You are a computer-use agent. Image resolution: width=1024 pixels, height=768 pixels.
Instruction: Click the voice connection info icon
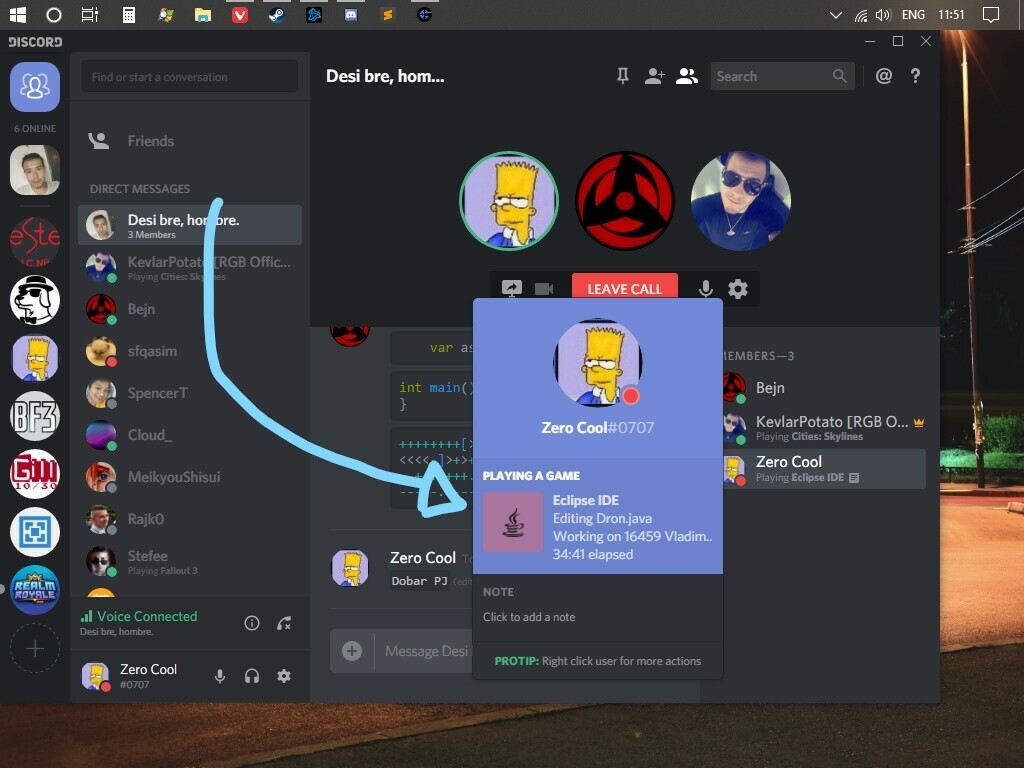tap(251, 623)
